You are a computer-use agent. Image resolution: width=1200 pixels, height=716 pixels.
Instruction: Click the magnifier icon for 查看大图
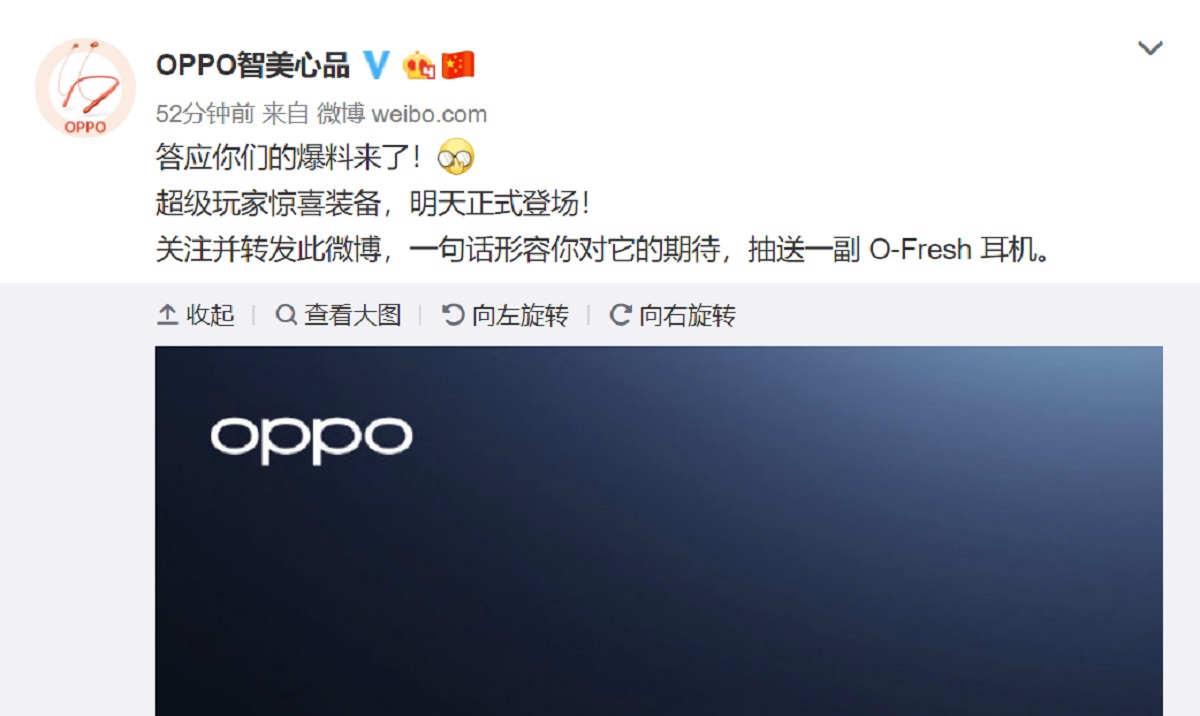pyautogui.click(x=286, y=316)
